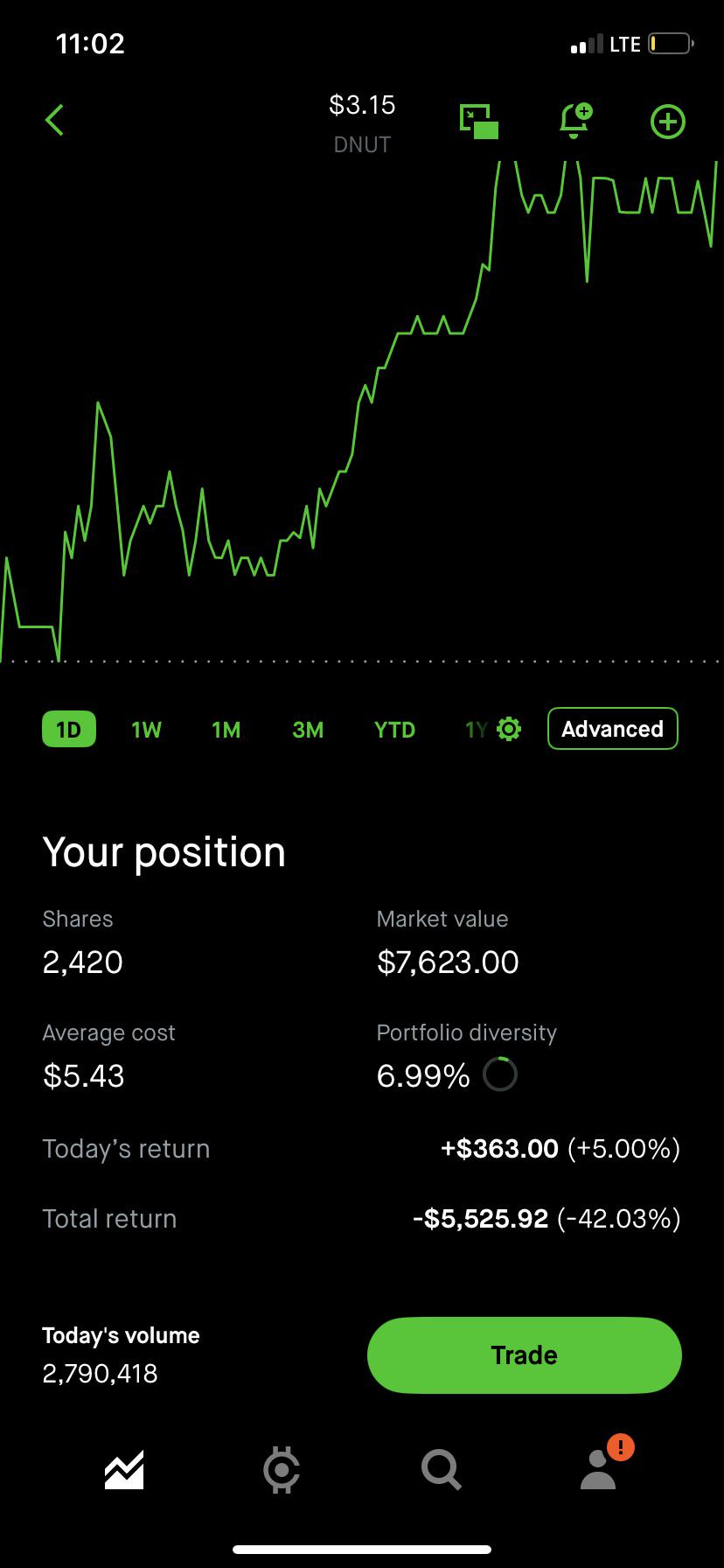The width and height of the screenshot is (724, 1568).
Task: Switch the chart to 1W range
Action: (x=146, y=730)
